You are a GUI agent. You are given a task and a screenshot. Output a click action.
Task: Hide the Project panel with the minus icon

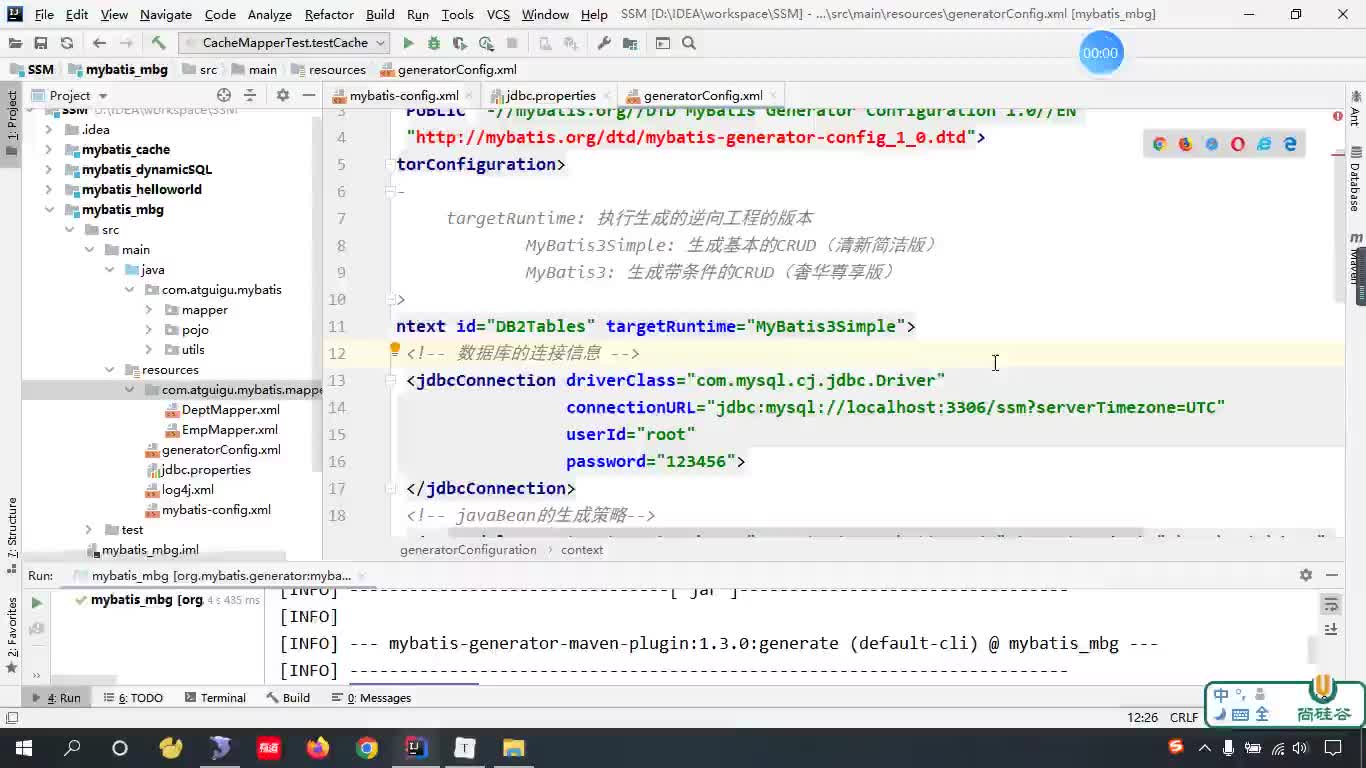(309, 95)
